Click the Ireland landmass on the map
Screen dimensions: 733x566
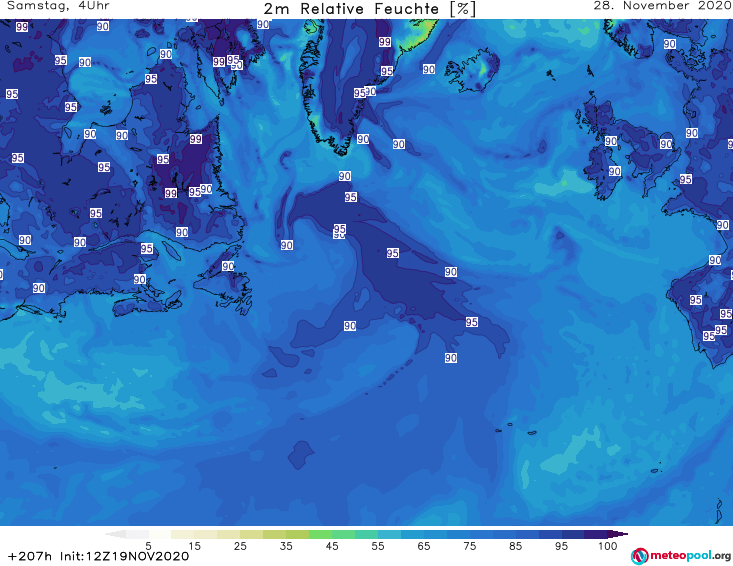click(602, 172)
